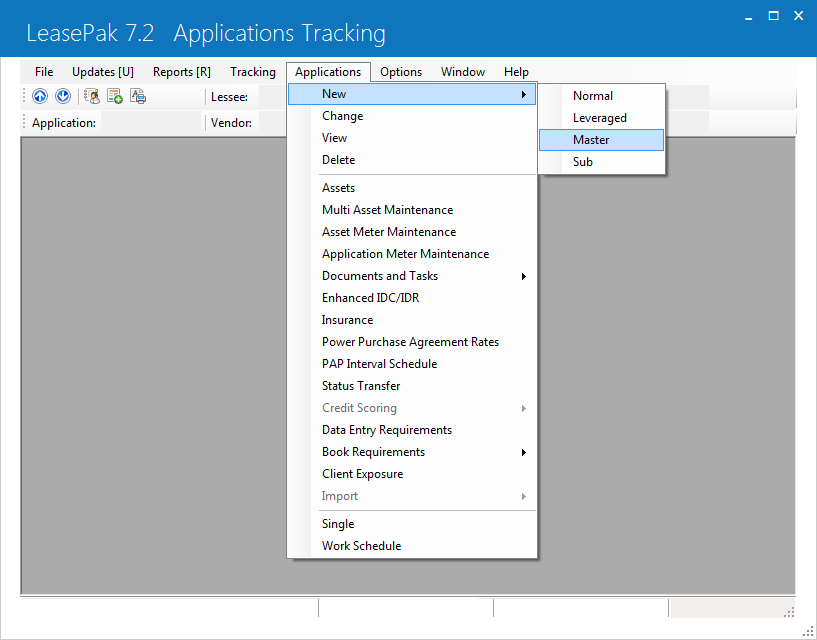Click the blue down arrow toolbar icon

[63, 96]
